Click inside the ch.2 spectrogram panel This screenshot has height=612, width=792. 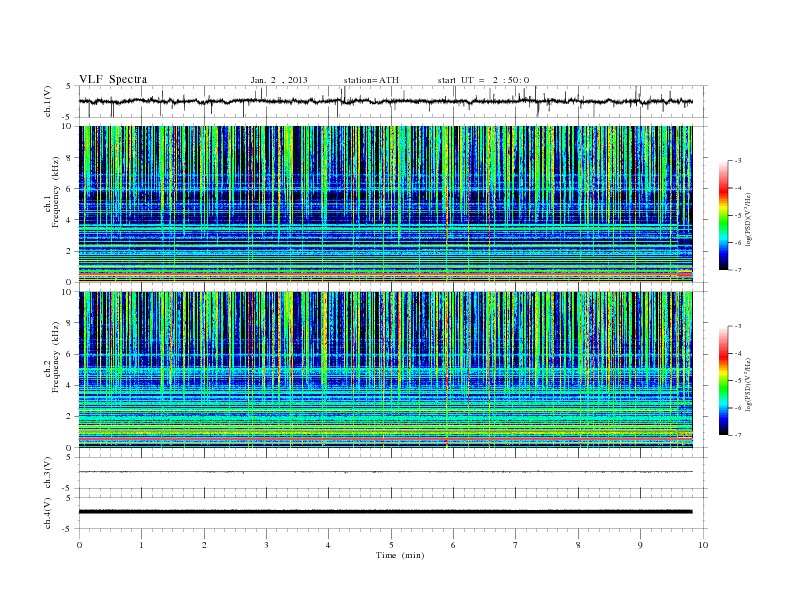[386, 369]
